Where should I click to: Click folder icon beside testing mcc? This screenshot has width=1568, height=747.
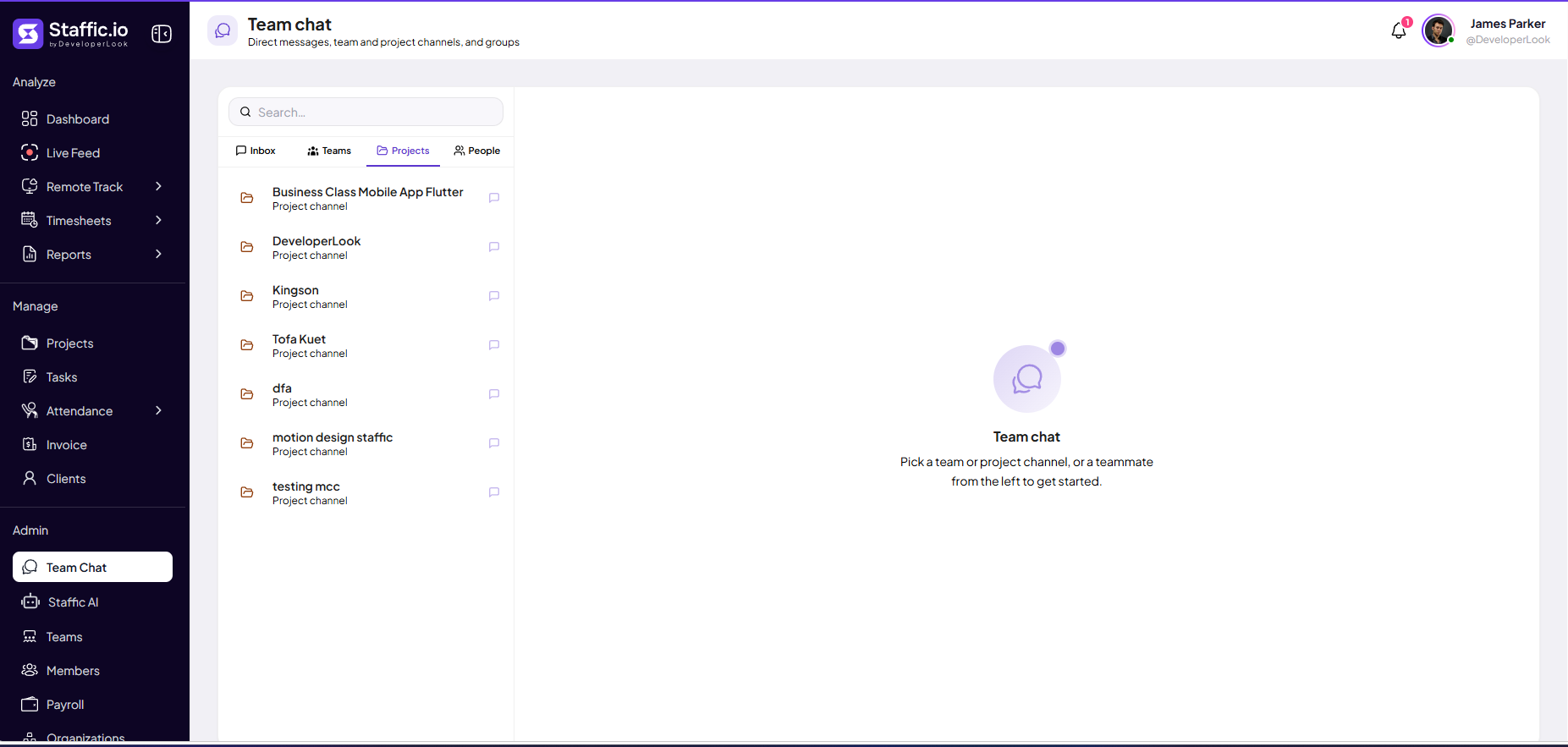coord(247,492)
